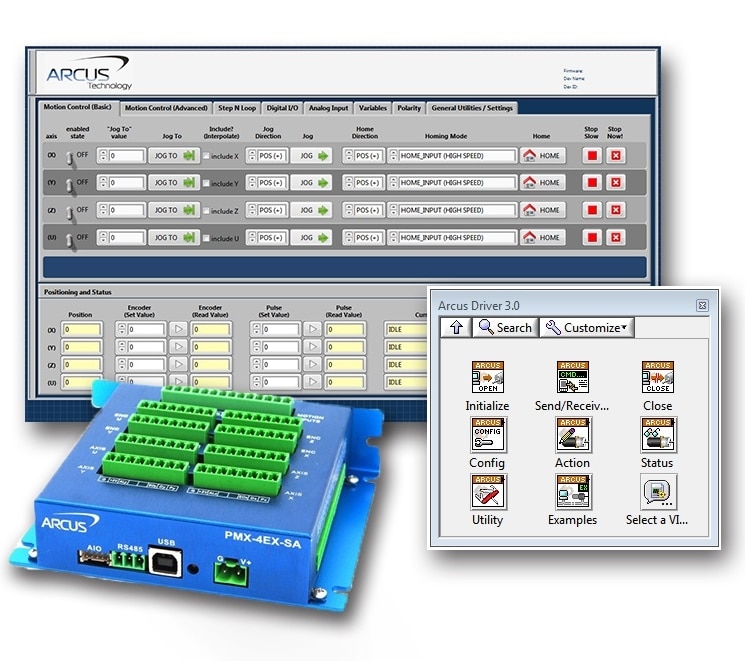Change Y axis Jog Direction selector
The width and height of the screenshot is (745, 661).
click(x=267, y=182)
